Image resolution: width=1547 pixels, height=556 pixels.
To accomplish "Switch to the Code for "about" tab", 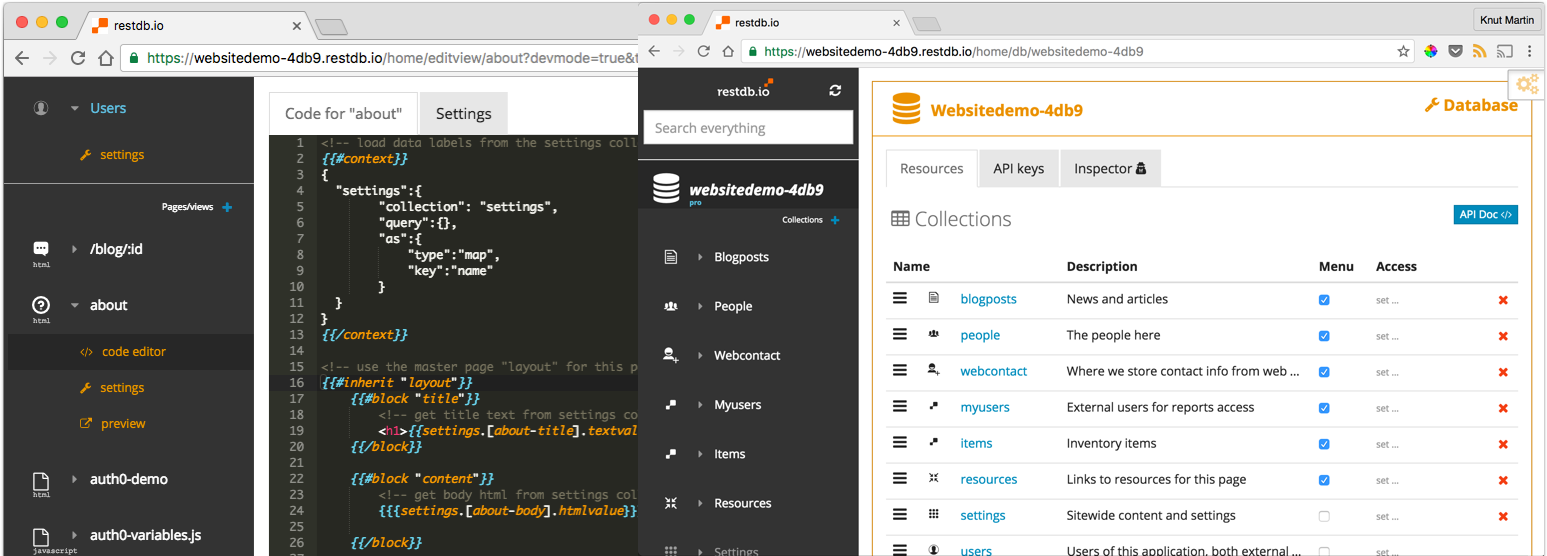I will 343,113.
